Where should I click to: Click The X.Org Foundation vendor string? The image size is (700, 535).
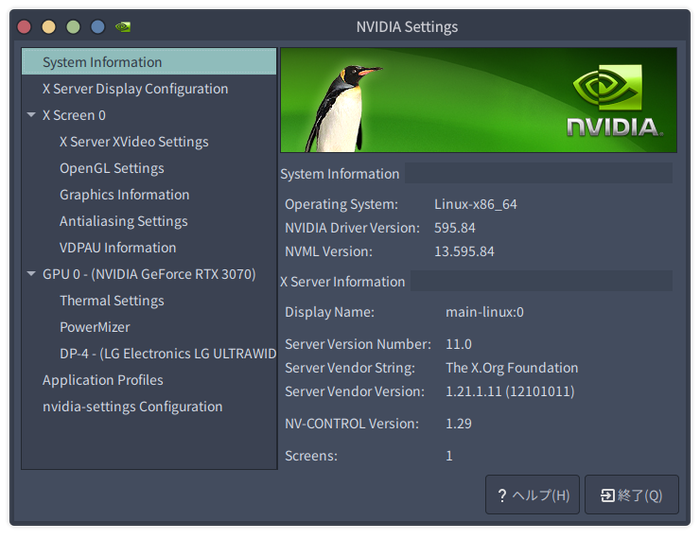tap(512, 368)
